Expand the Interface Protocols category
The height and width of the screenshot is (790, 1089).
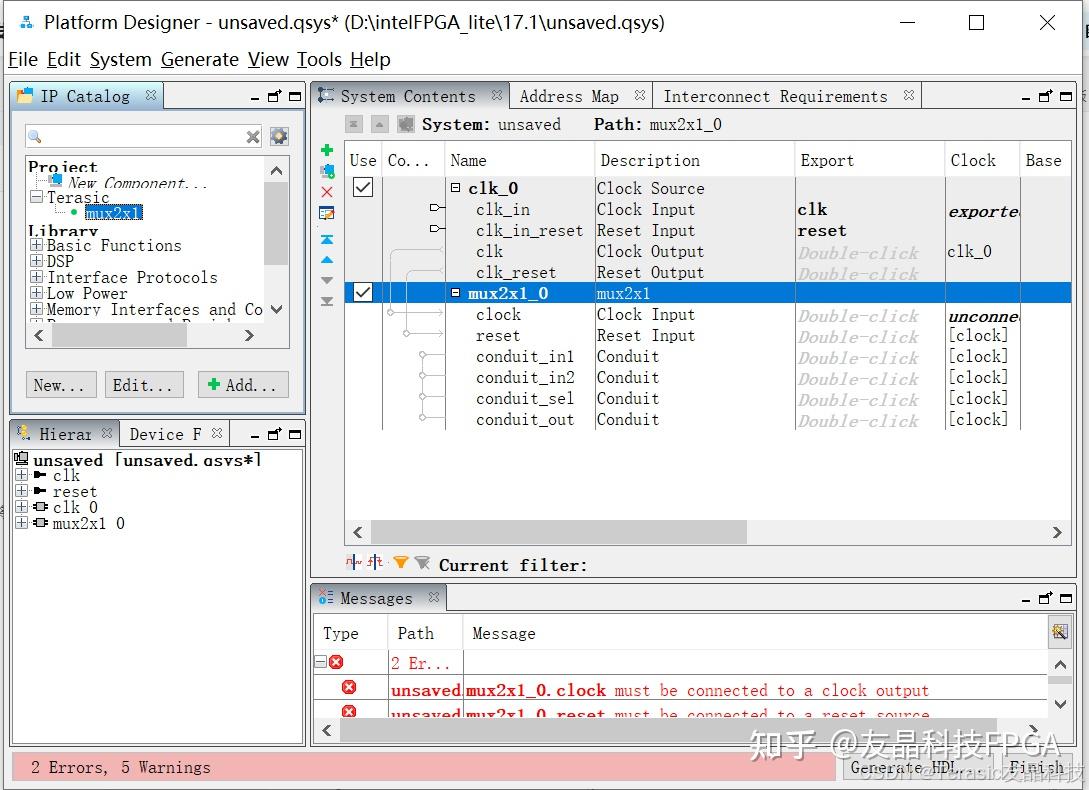tap(37, 277)
